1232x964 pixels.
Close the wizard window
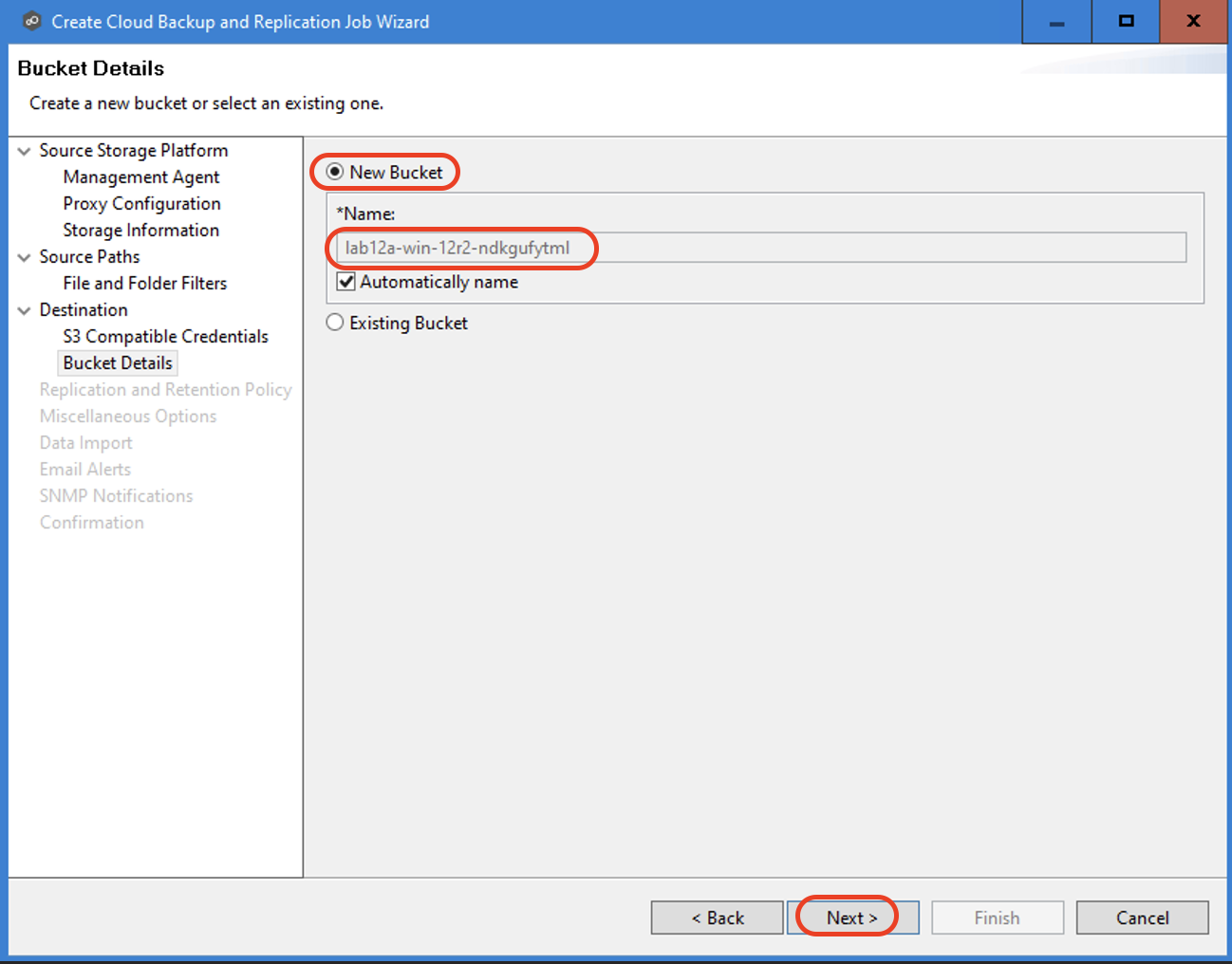click(x=1194, y=22)
